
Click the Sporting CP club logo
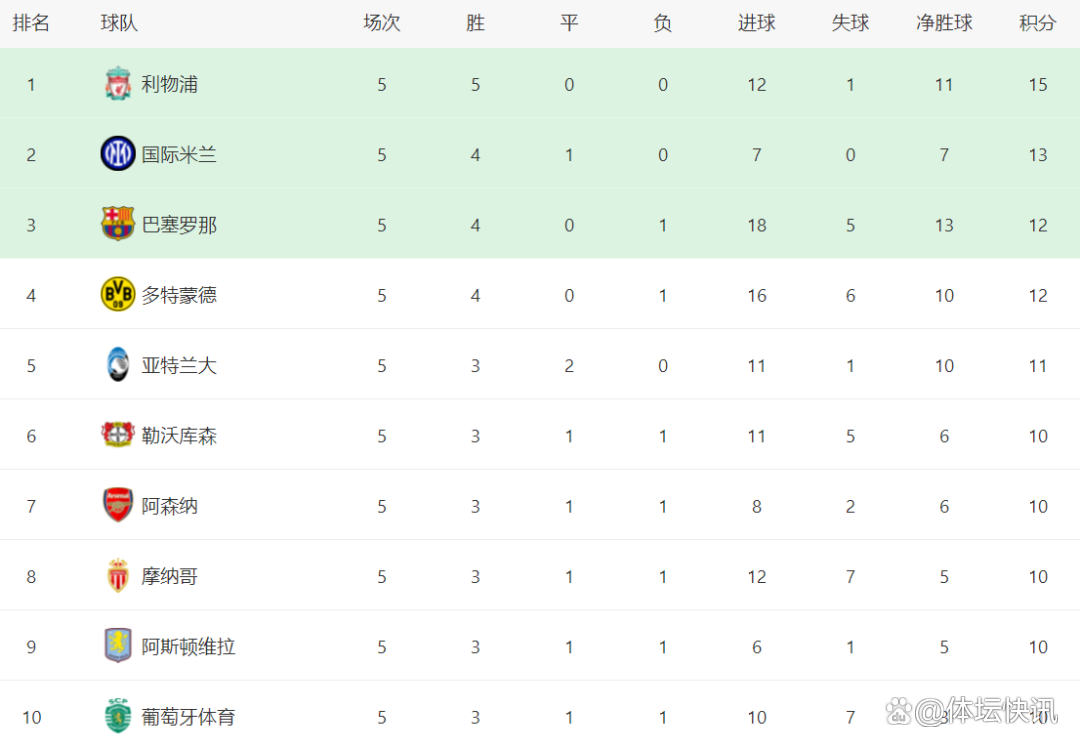[118, 716]
